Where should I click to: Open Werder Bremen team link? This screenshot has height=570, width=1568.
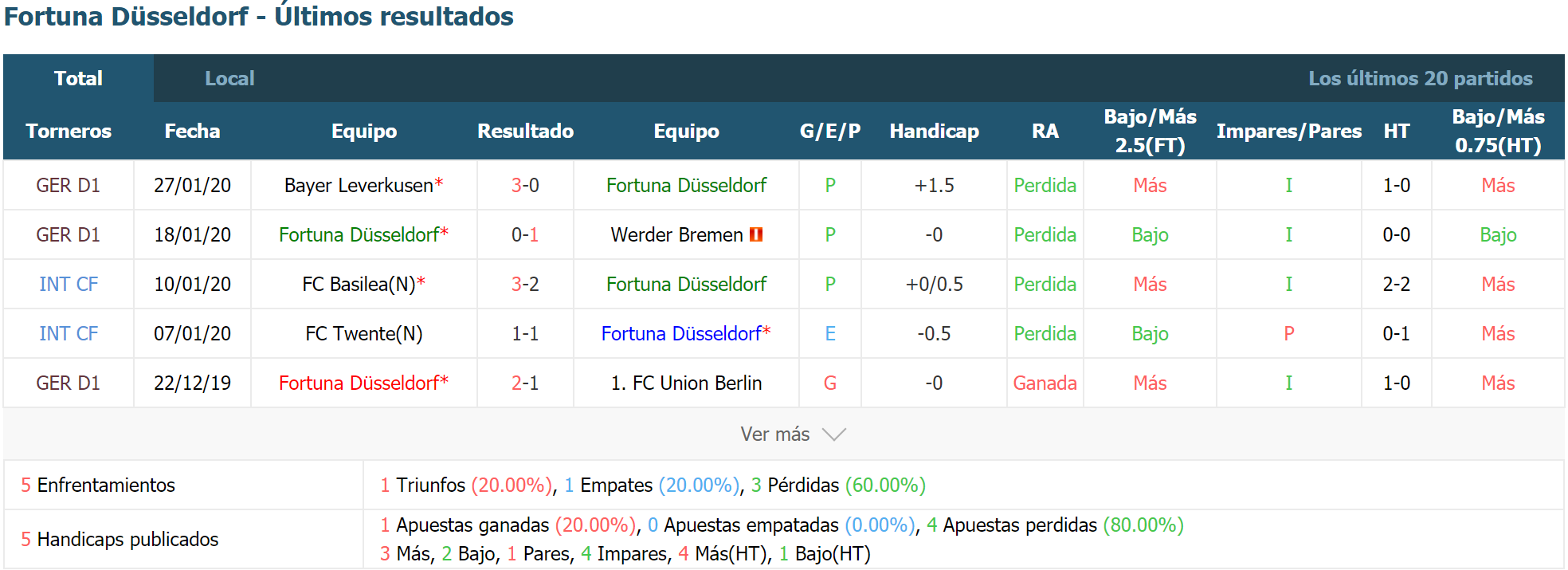[676, 234]
